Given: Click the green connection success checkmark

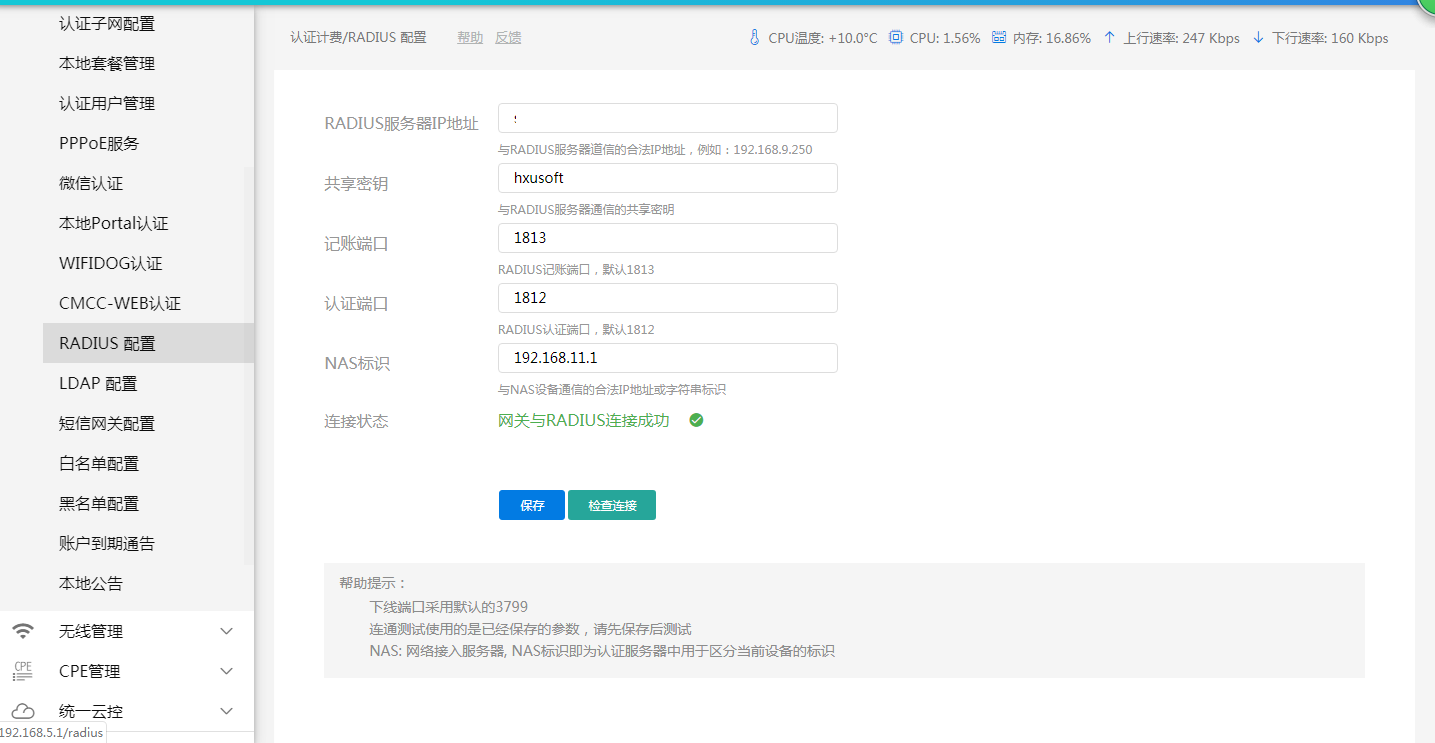Looking at the screenshot, I should [x=696, y=420].
